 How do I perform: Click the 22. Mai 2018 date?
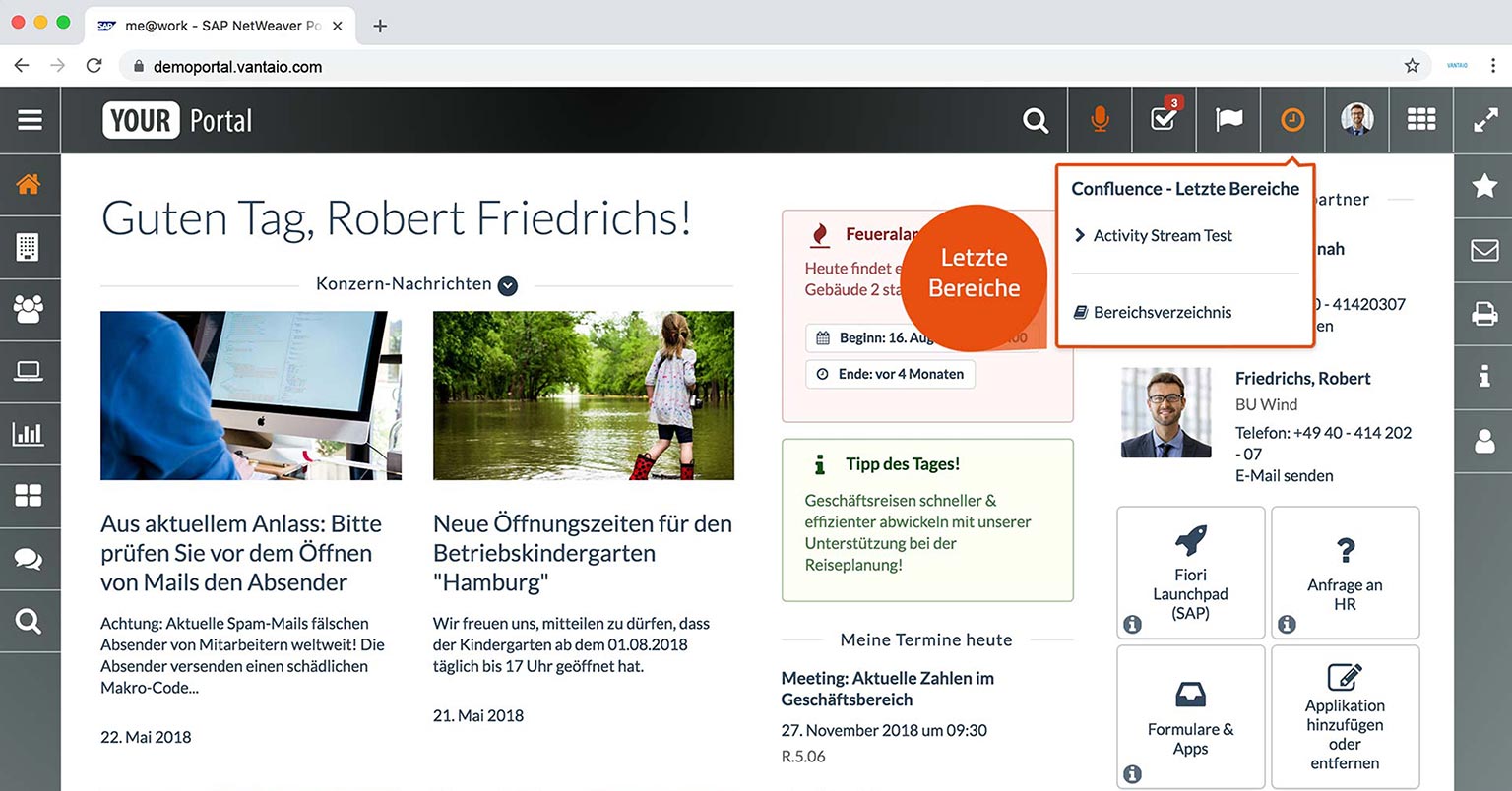point(146,737)
